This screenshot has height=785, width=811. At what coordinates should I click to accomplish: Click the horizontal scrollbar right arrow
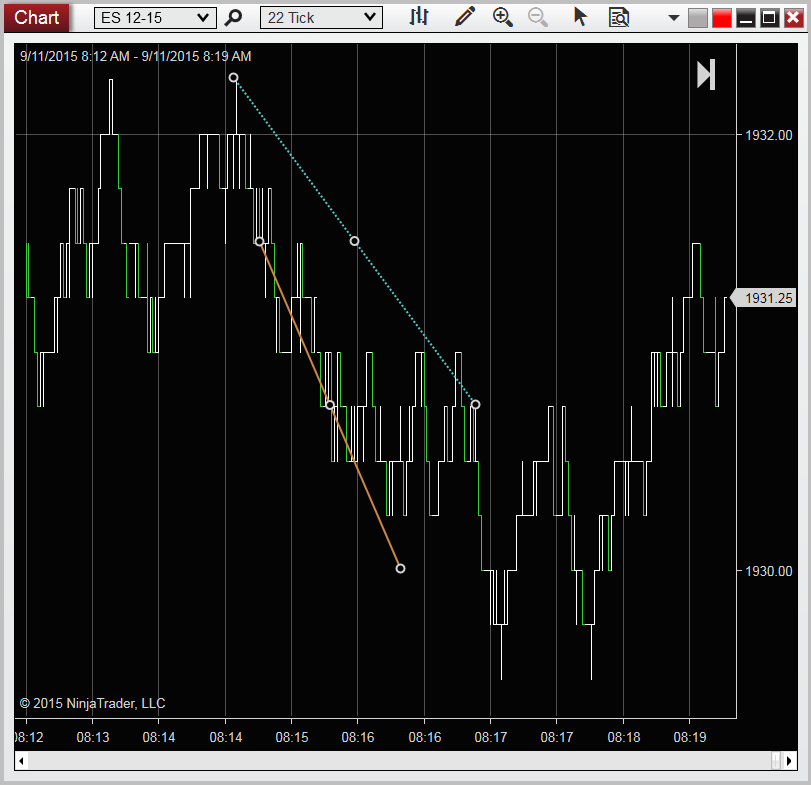789,761
